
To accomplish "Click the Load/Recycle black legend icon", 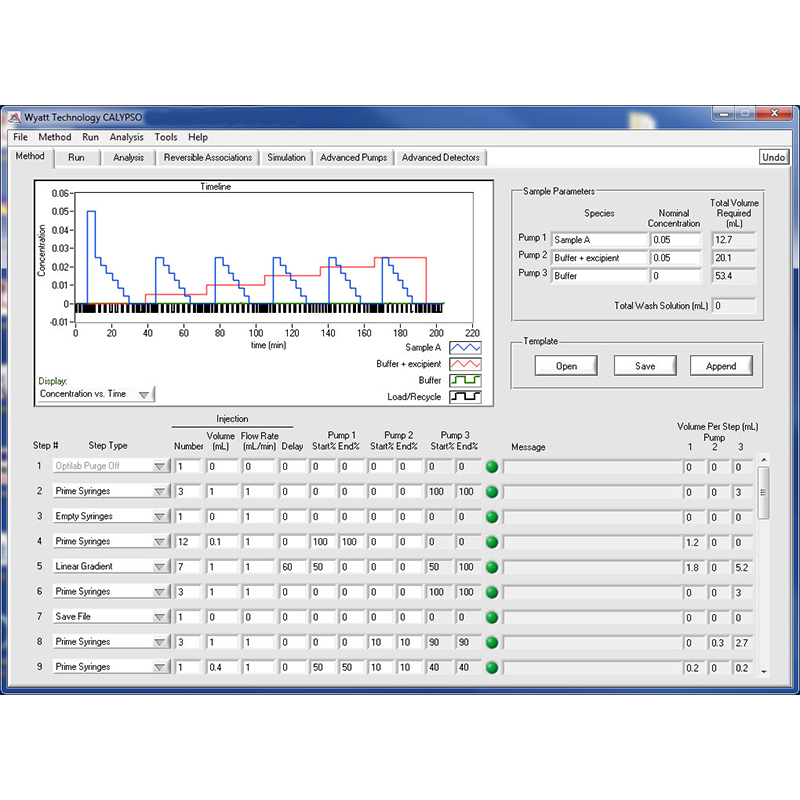I will (465, 397).
